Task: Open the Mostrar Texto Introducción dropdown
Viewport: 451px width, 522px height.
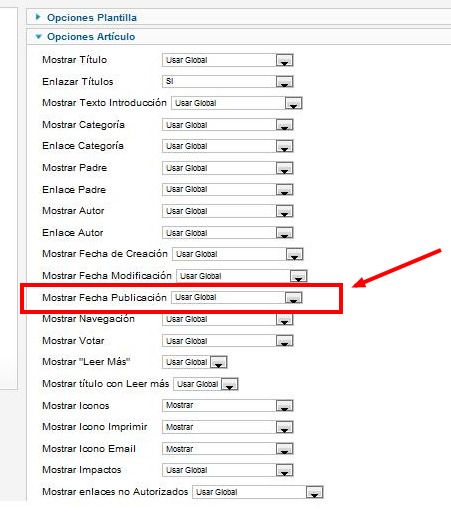Action: 237,103
